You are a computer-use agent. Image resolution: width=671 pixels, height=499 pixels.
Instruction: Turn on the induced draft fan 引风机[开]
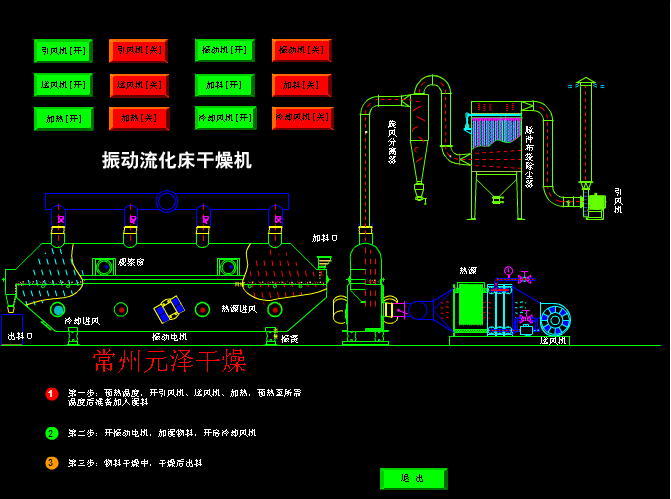click(x=63, y=50)
